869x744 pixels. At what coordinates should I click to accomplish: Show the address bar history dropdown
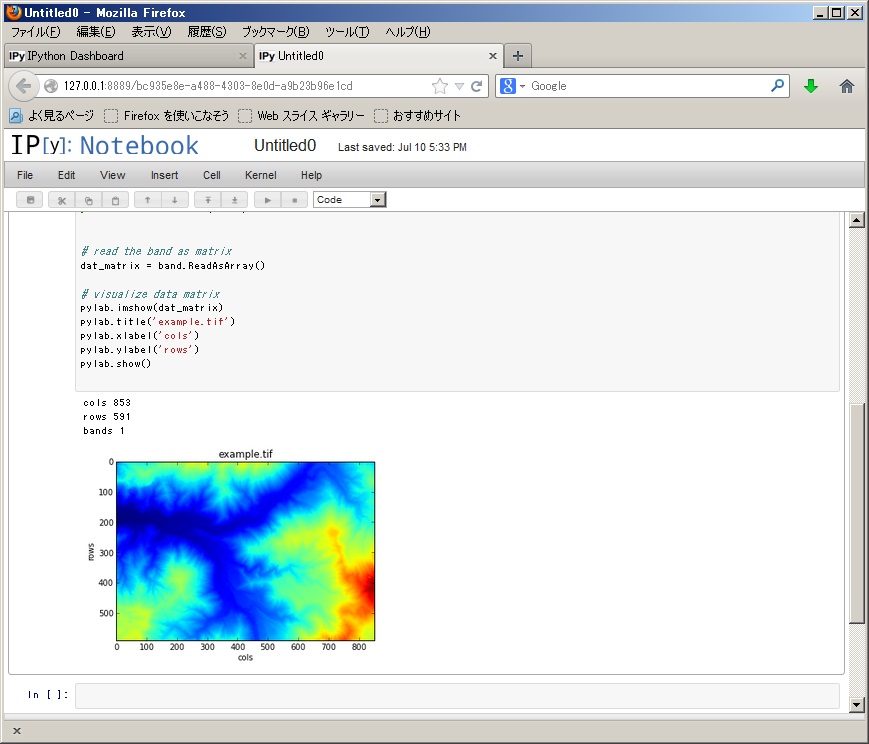[459, 86]
